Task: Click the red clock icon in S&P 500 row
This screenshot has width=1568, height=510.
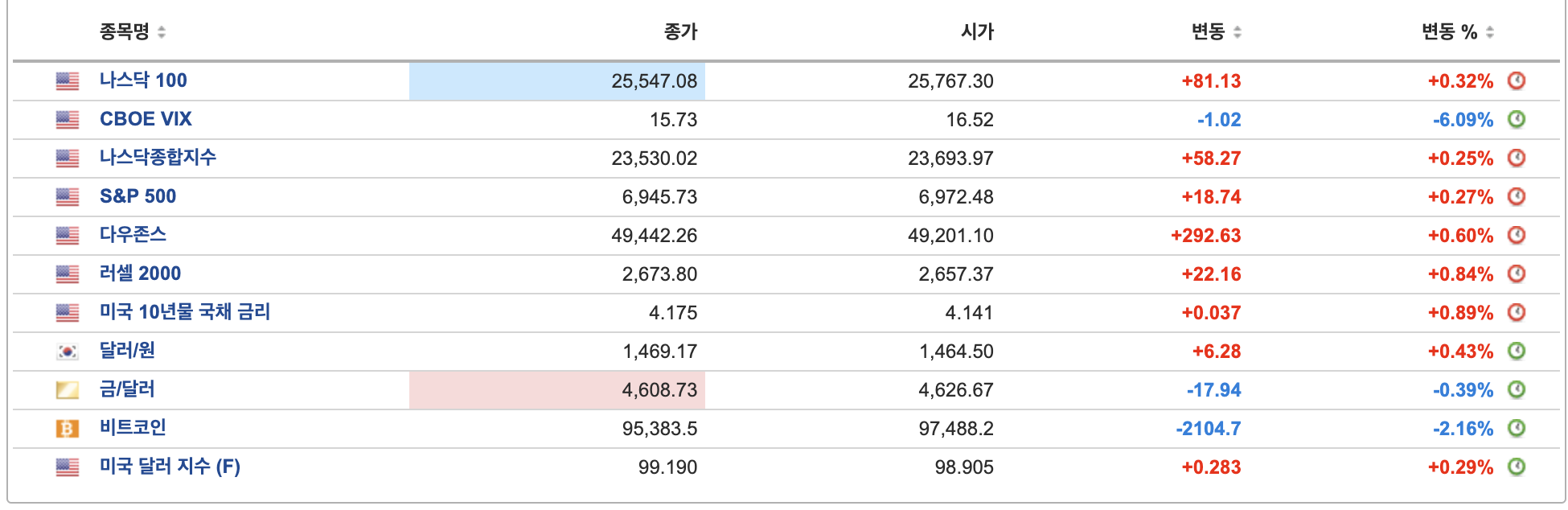Action: [x=1517, y=196]
